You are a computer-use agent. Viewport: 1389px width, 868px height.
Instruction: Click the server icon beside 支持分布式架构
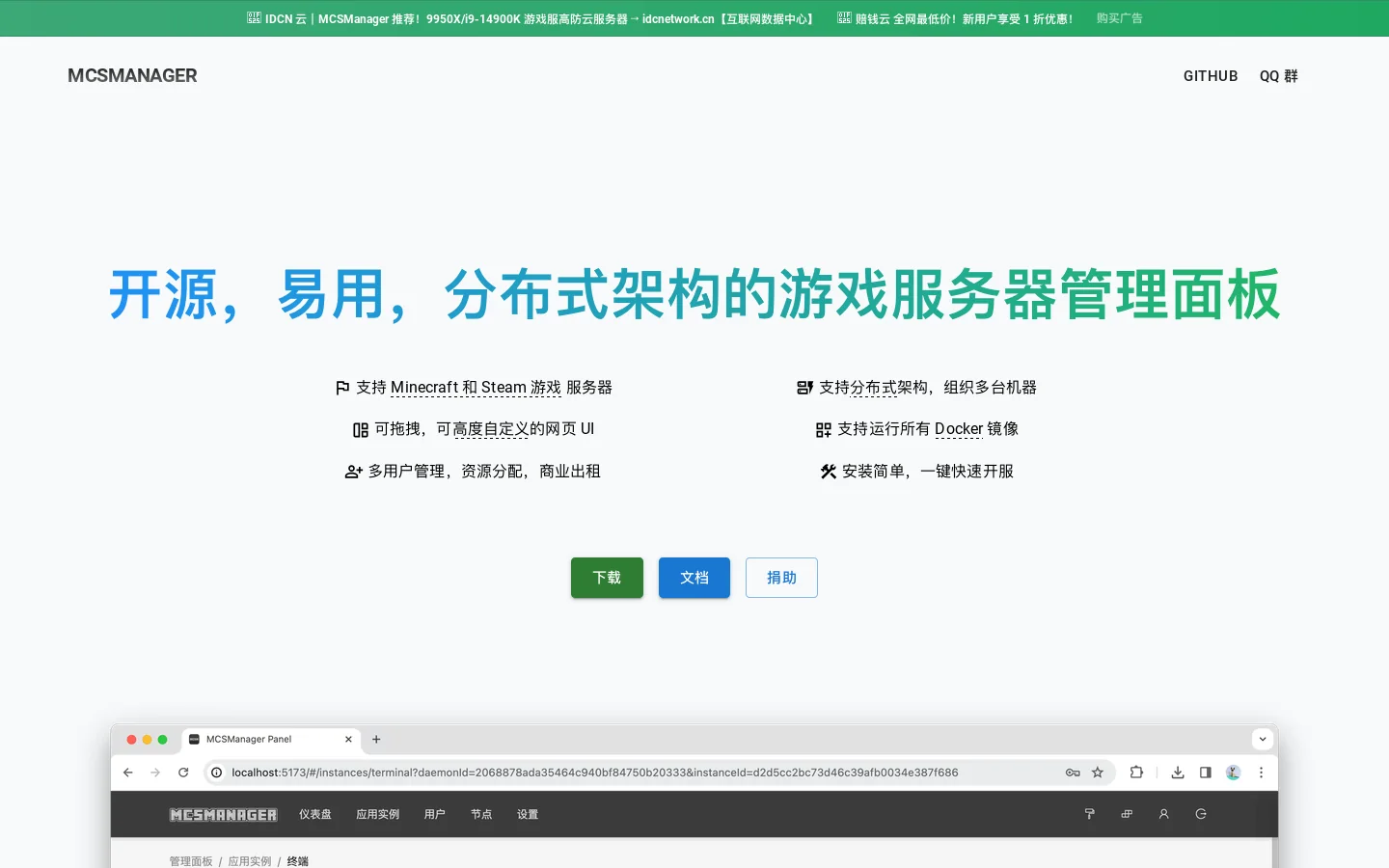[805, 388]
